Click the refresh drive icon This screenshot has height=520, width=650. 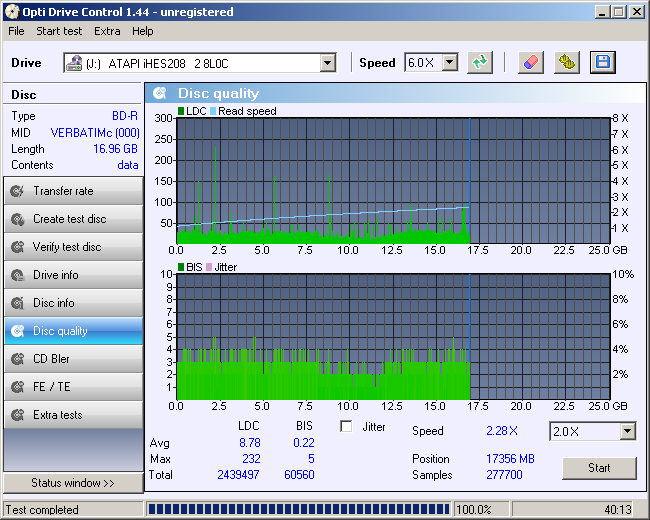point(480,63)
